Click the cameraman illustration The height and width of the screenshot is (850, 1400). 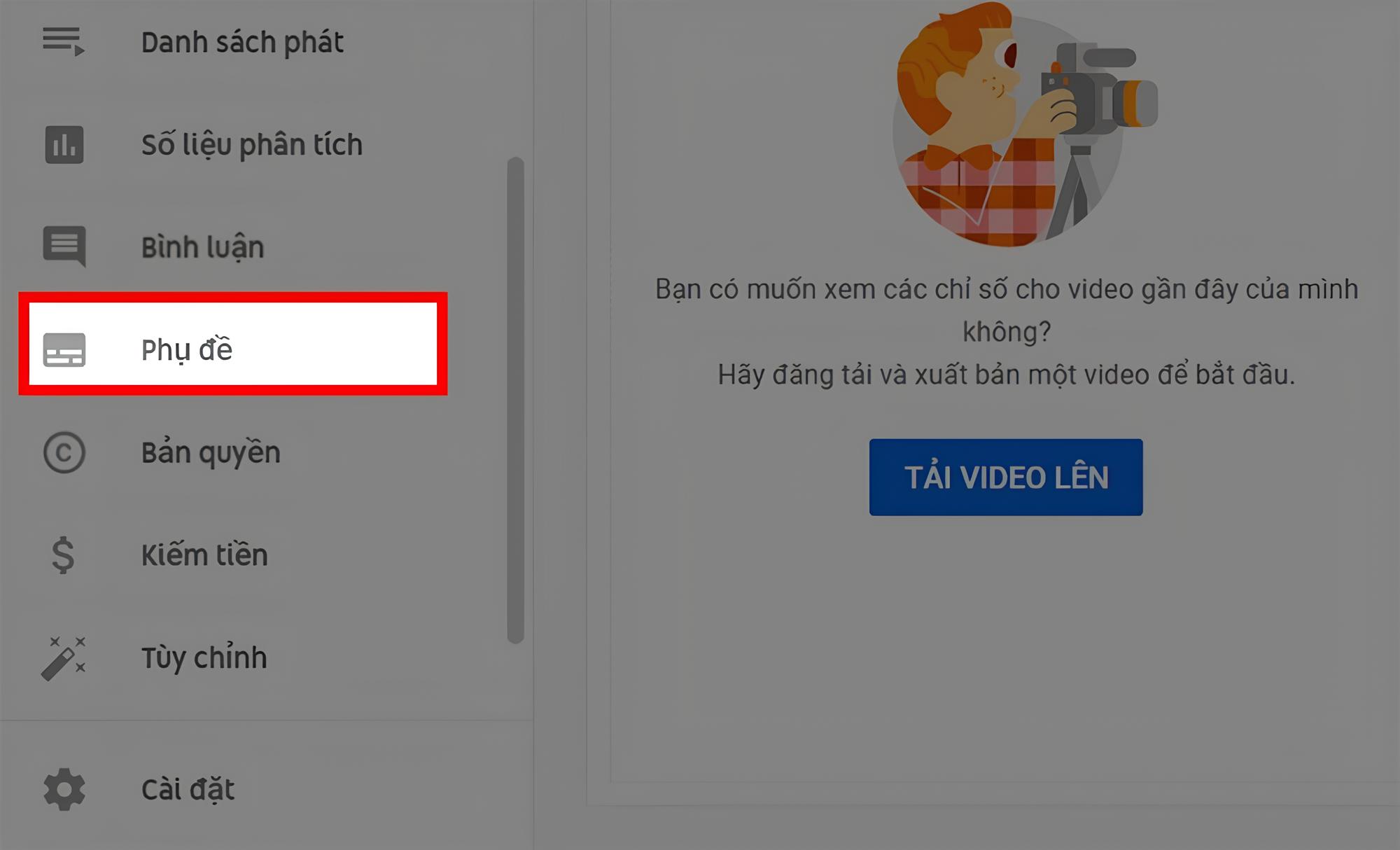pos(1025,124)
